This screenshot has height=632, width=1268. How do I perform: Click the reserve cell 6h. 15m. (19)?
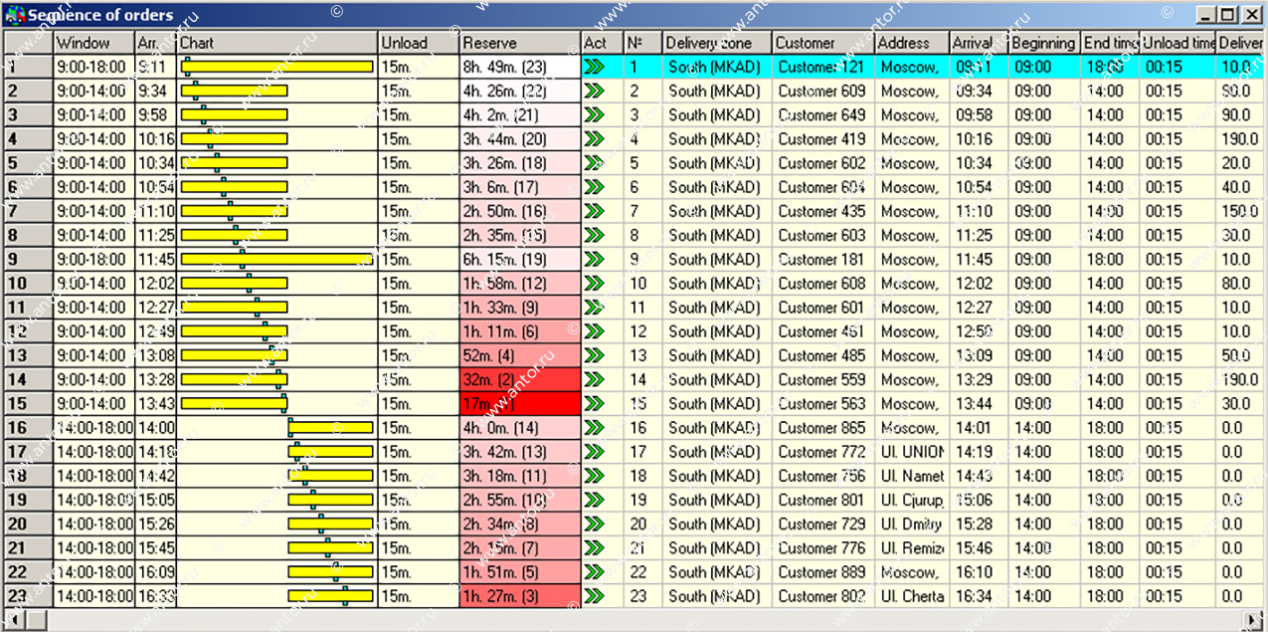pos(520,259)
